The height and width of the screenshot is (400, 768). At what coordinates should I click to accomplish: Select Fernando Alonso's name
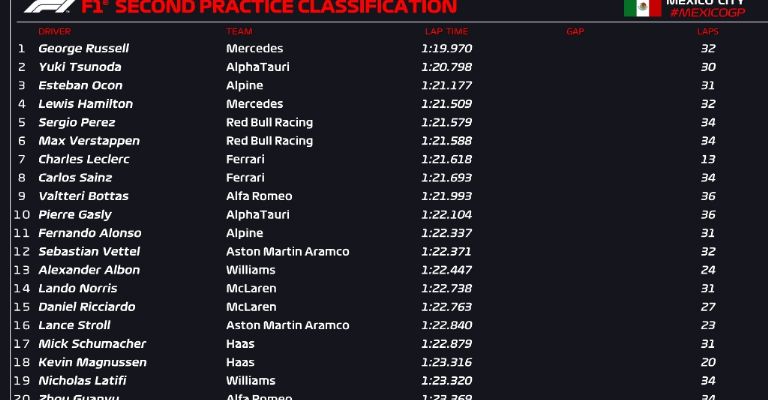(90, 233)
